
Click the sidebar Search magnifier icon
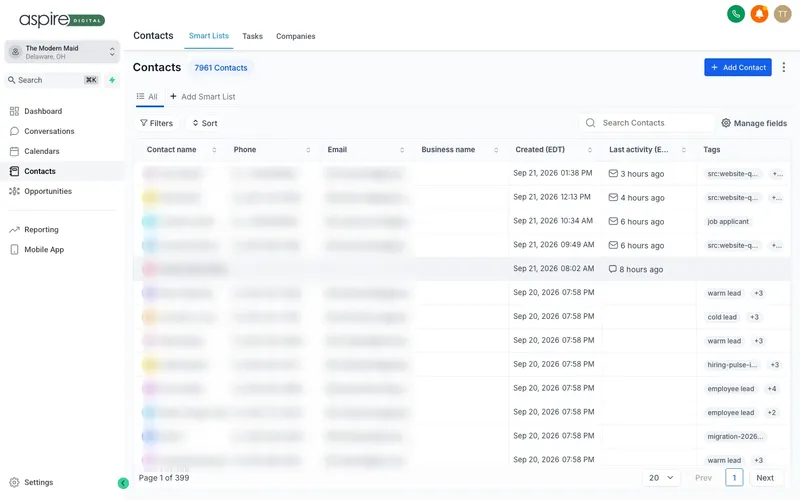[x=11, y=80]
